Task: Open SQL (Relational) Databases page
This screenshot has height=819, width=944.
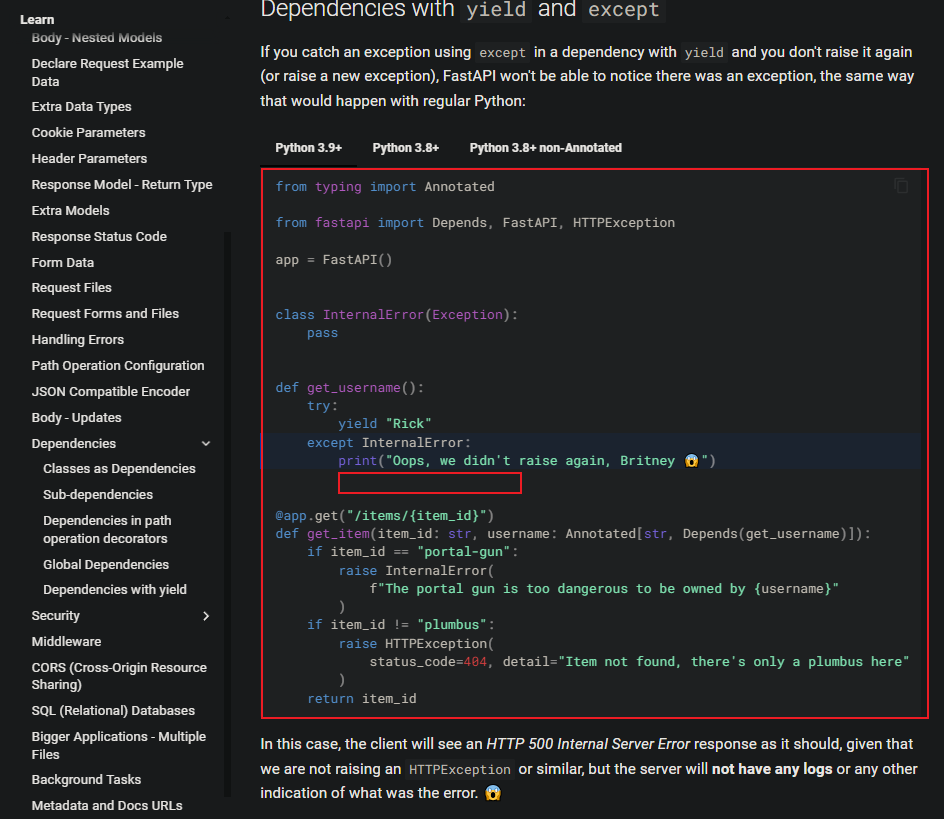Action: [113, 711]
